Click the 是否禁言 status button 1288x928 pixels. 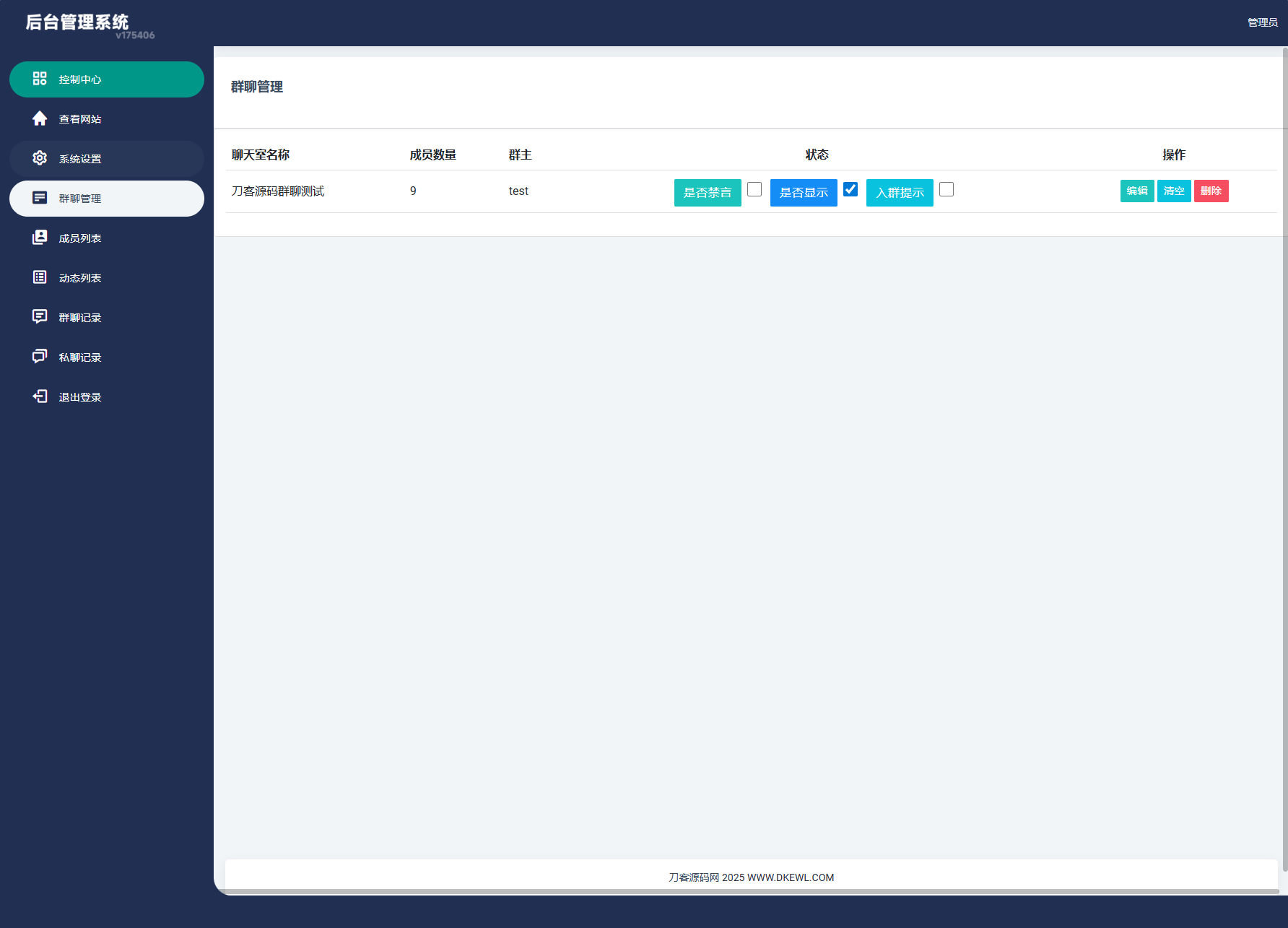click(708, 193)
